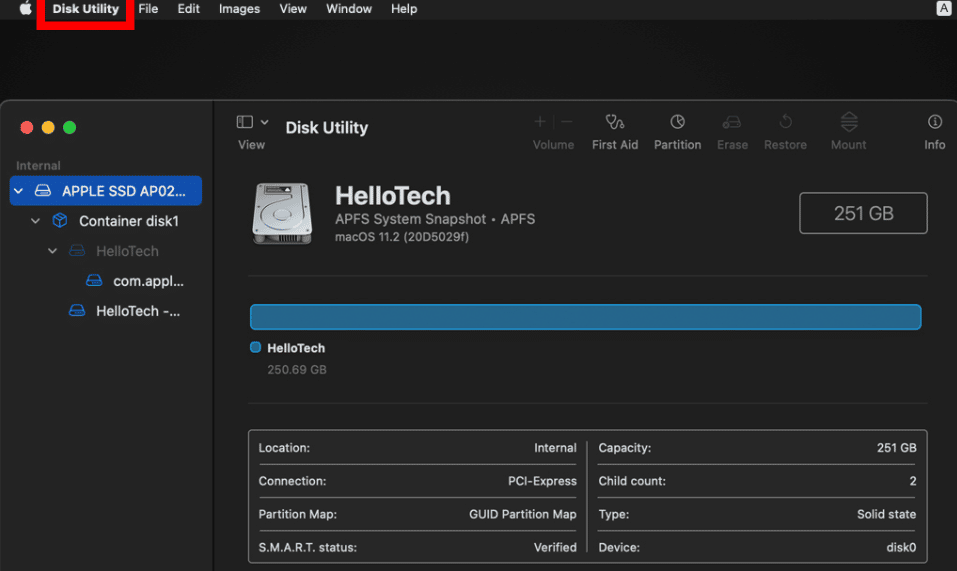957x571 pixels.
Task: Open the Help menu
Action: pyautogui.click(x=404, y=9)
